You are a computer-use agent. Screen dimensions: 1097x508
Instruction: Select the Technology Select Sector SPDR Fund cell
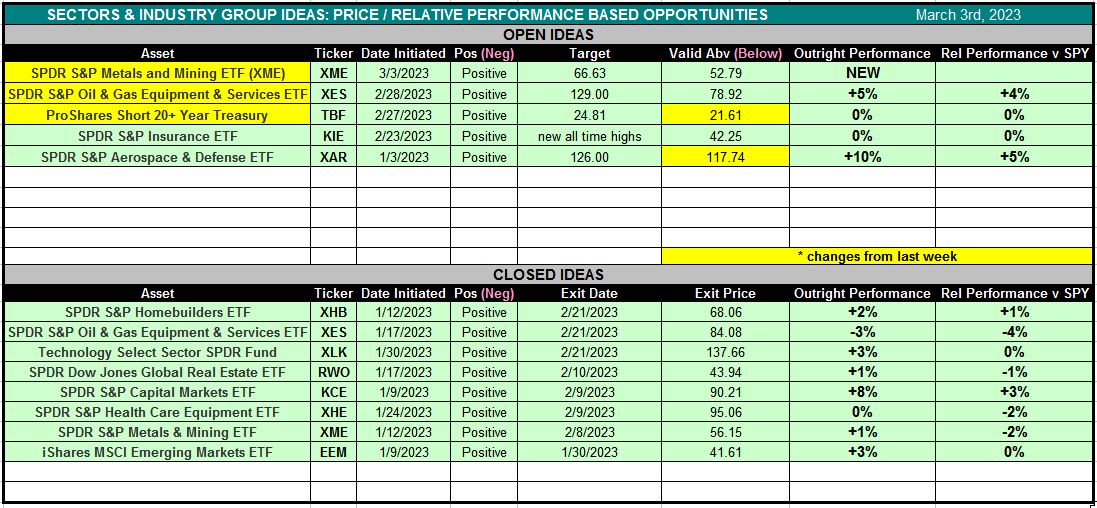157,352
